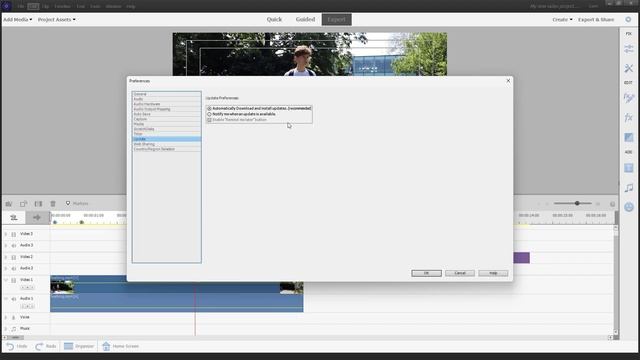The width and height of the screenshot is (640, 360).
Task: Open the Applied Effects panel icon
Action: pos(629,98)
